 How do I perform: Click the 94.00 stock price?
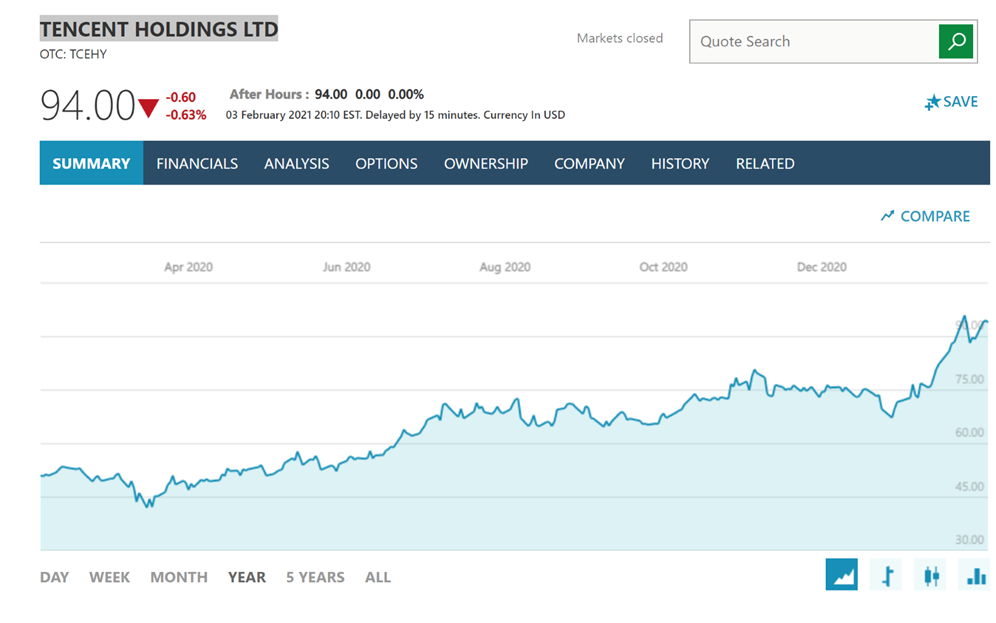tap(88, 105)
